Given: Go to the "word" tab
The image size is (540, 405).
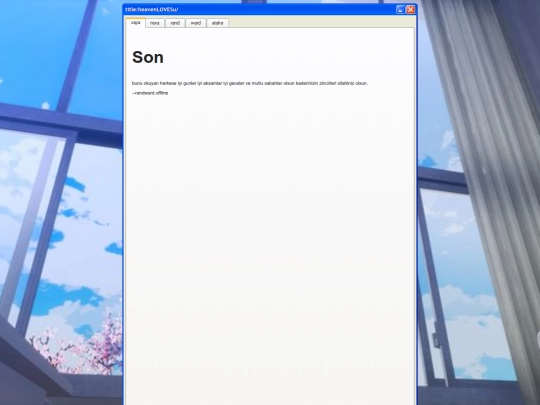Looking at the screenshot, I should click(x=196, y=23).
